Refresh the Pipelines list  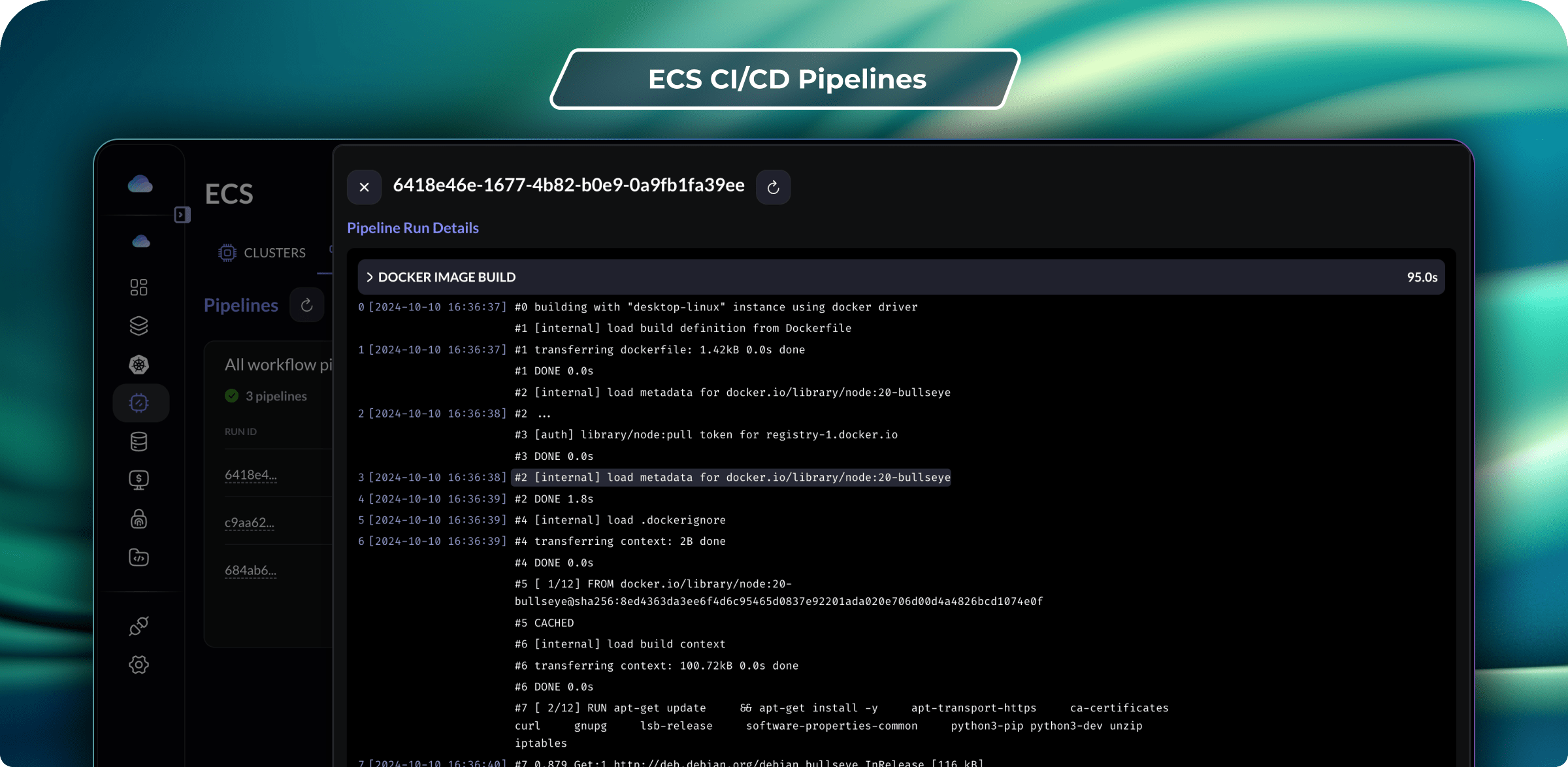point(306,304)
